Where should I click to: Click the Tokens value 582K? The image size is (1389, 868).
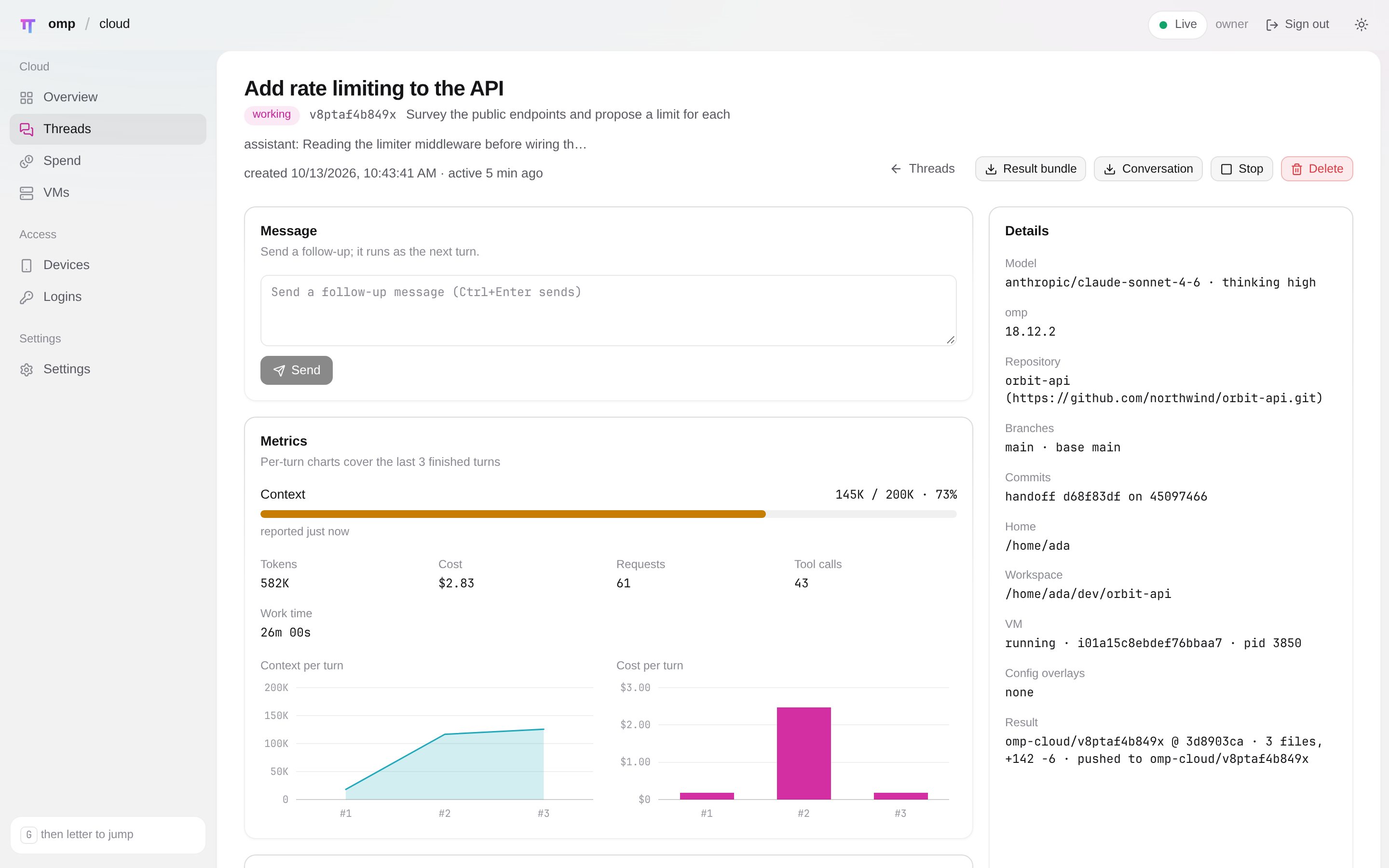[275, 583]
